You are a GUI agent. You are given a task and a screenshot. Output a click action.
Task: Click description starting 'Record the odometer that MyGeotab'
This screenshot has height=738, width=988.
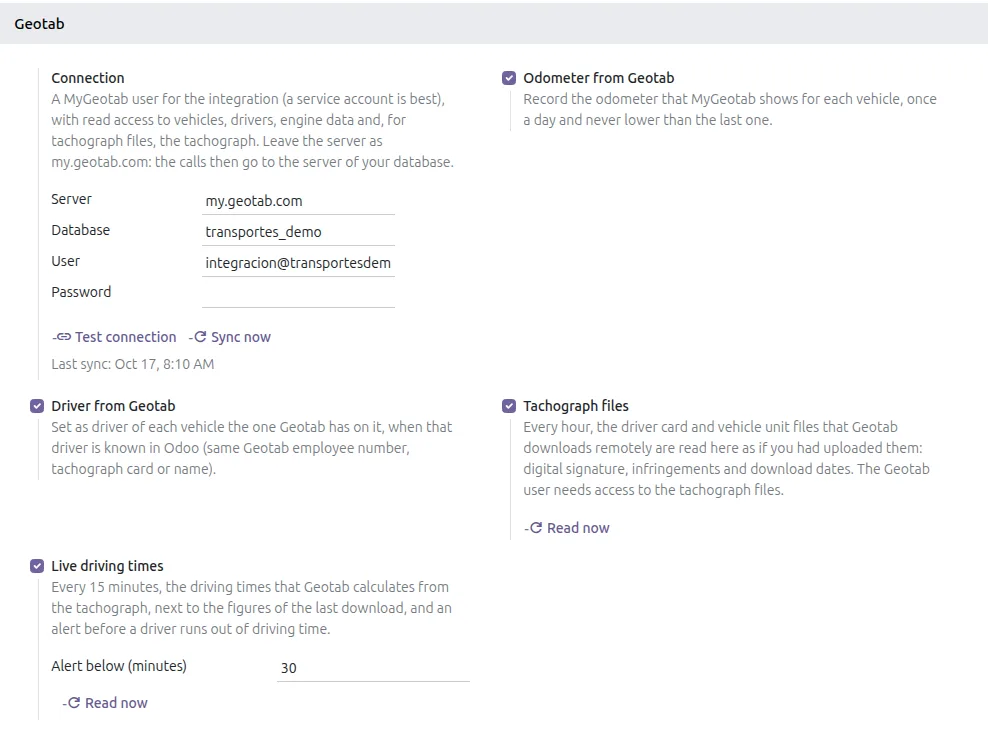(x=730, y=110)
